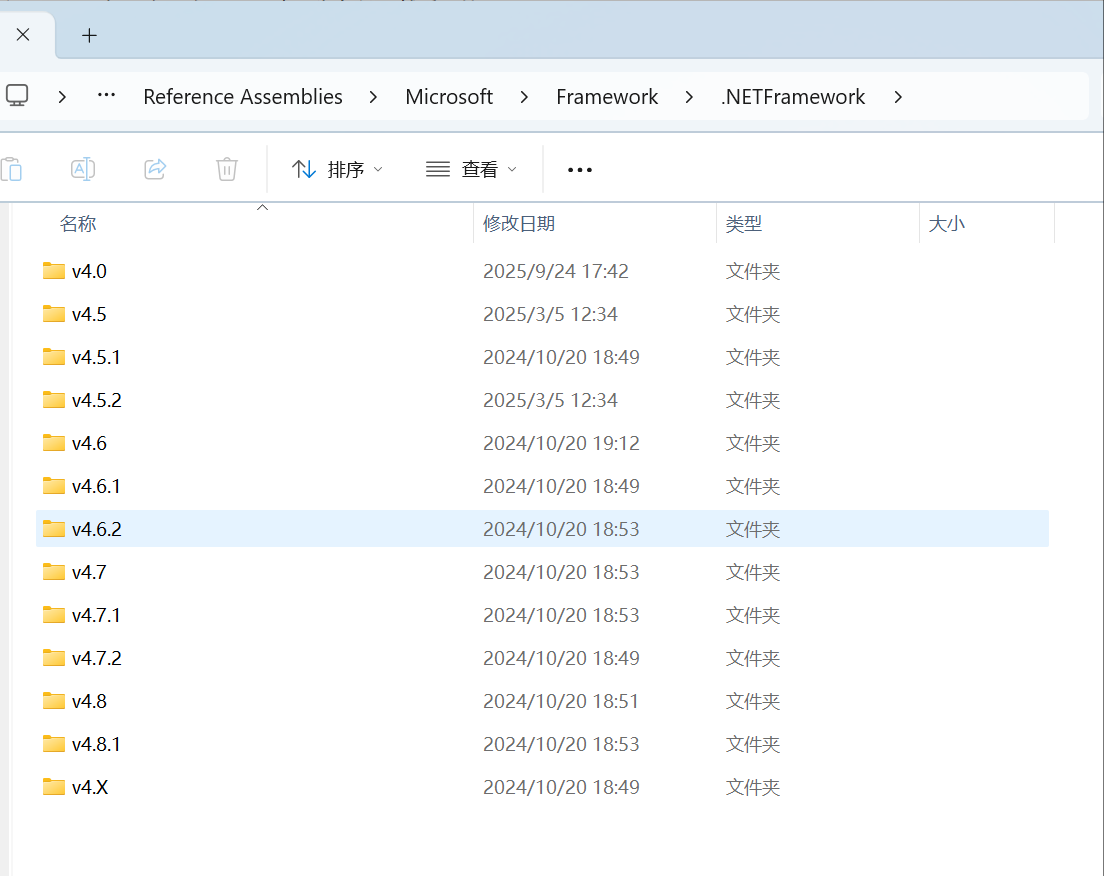This screenshot has height=876, width=1104.
Task: Select the v4.8.1 folder name
Action: tap(96, 744)
